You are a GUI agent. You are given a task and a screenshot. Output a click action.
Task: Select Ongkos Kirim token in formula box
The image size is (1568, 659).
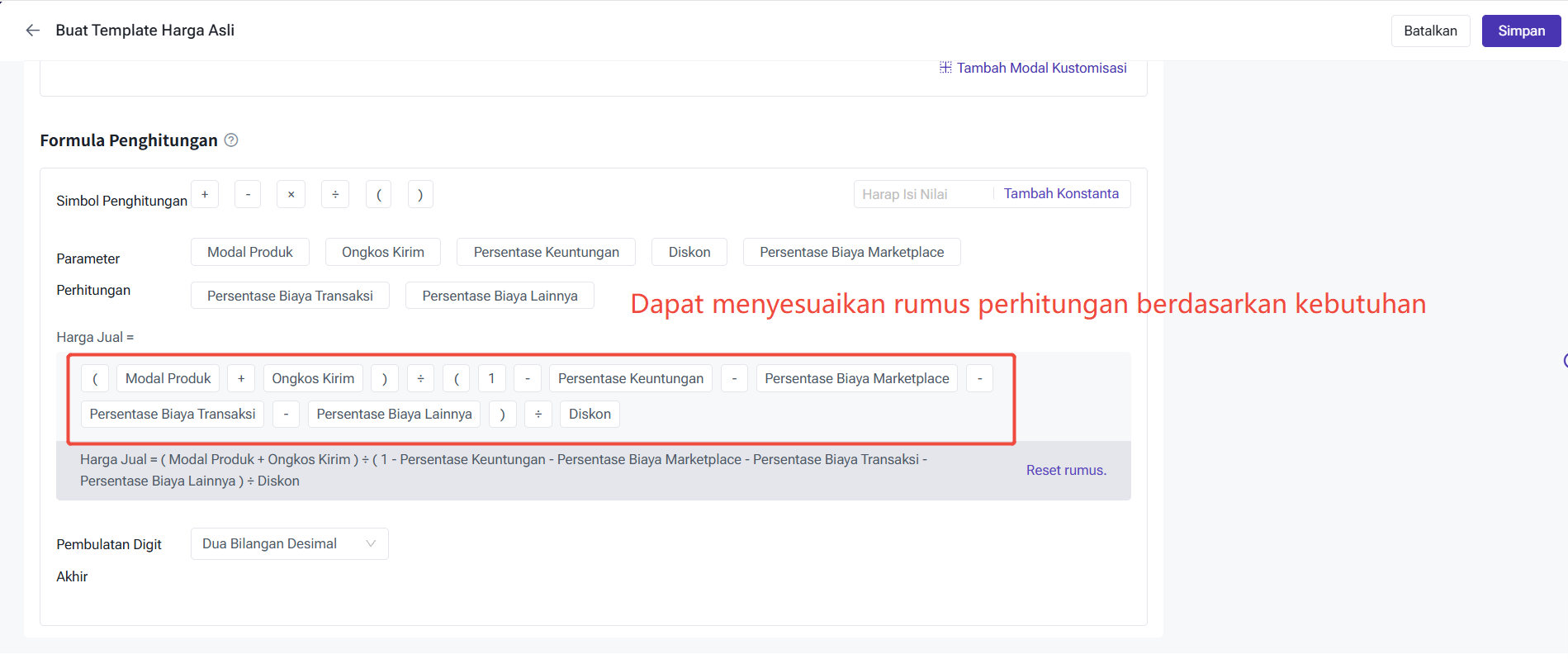coord(313,379)
